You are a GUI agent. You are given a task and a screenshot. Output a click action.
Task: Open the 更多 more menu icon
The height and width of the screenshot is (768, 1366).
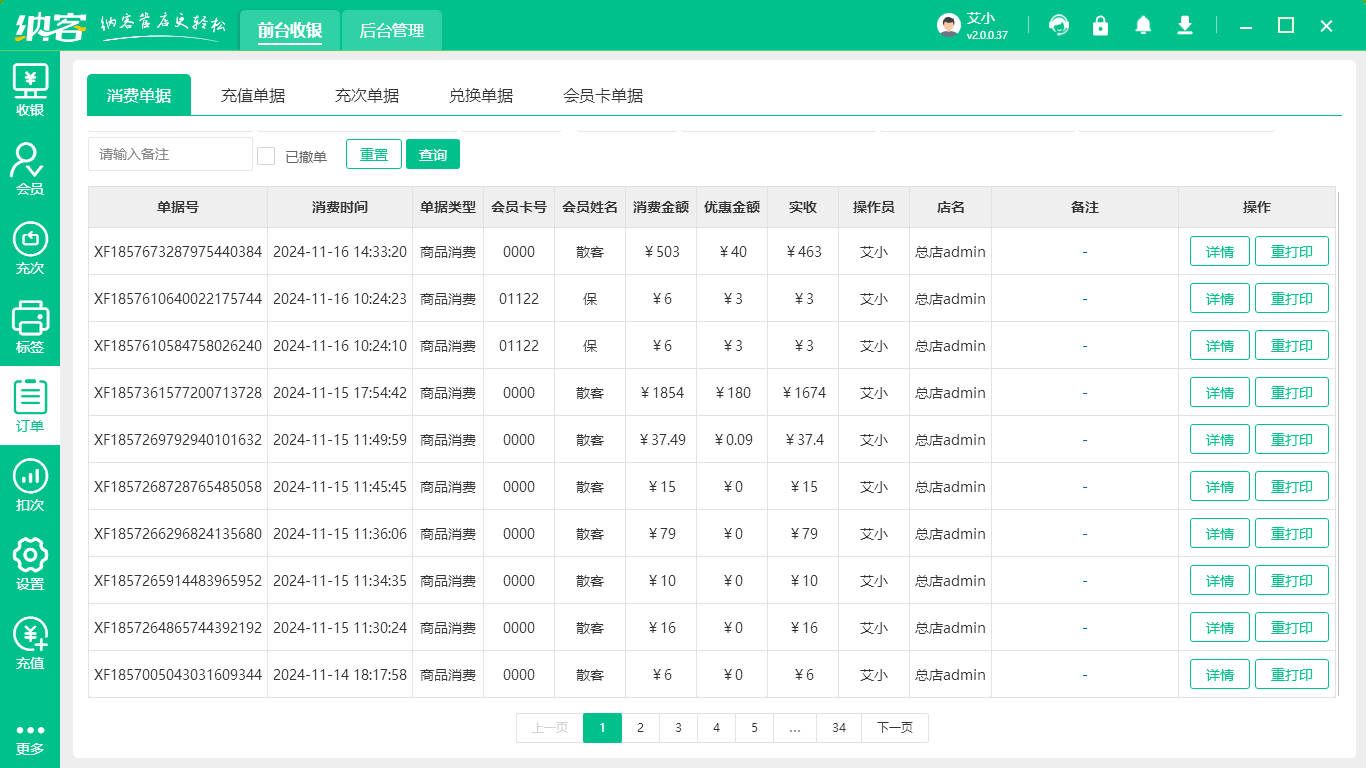30,738
